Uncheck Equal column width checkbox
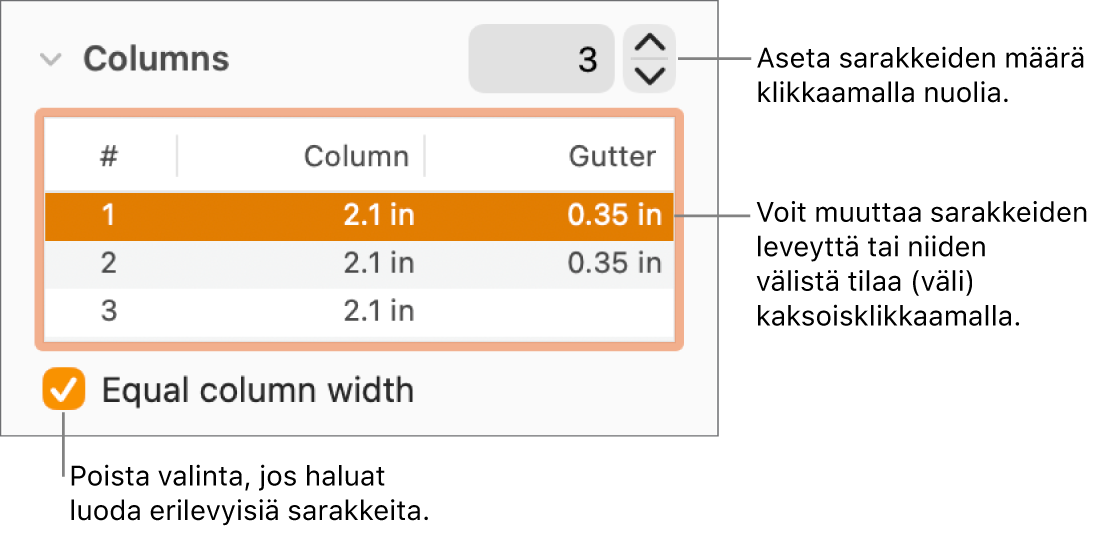Viewport: 1099px width, 535px height. click(x=64, y=390)
